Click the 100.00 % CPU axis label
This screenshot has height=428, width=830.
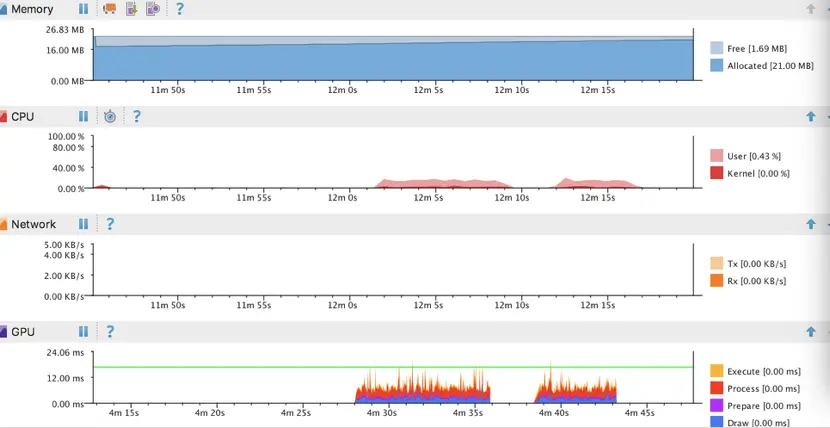coord(66,136)
